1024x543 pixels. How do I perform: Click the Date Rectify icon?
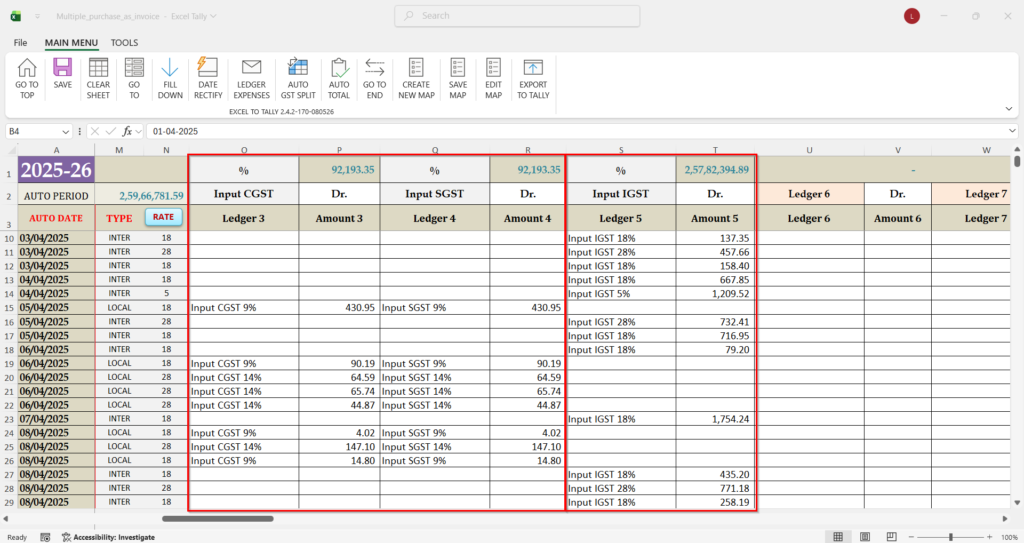click(x=208, y=68)
